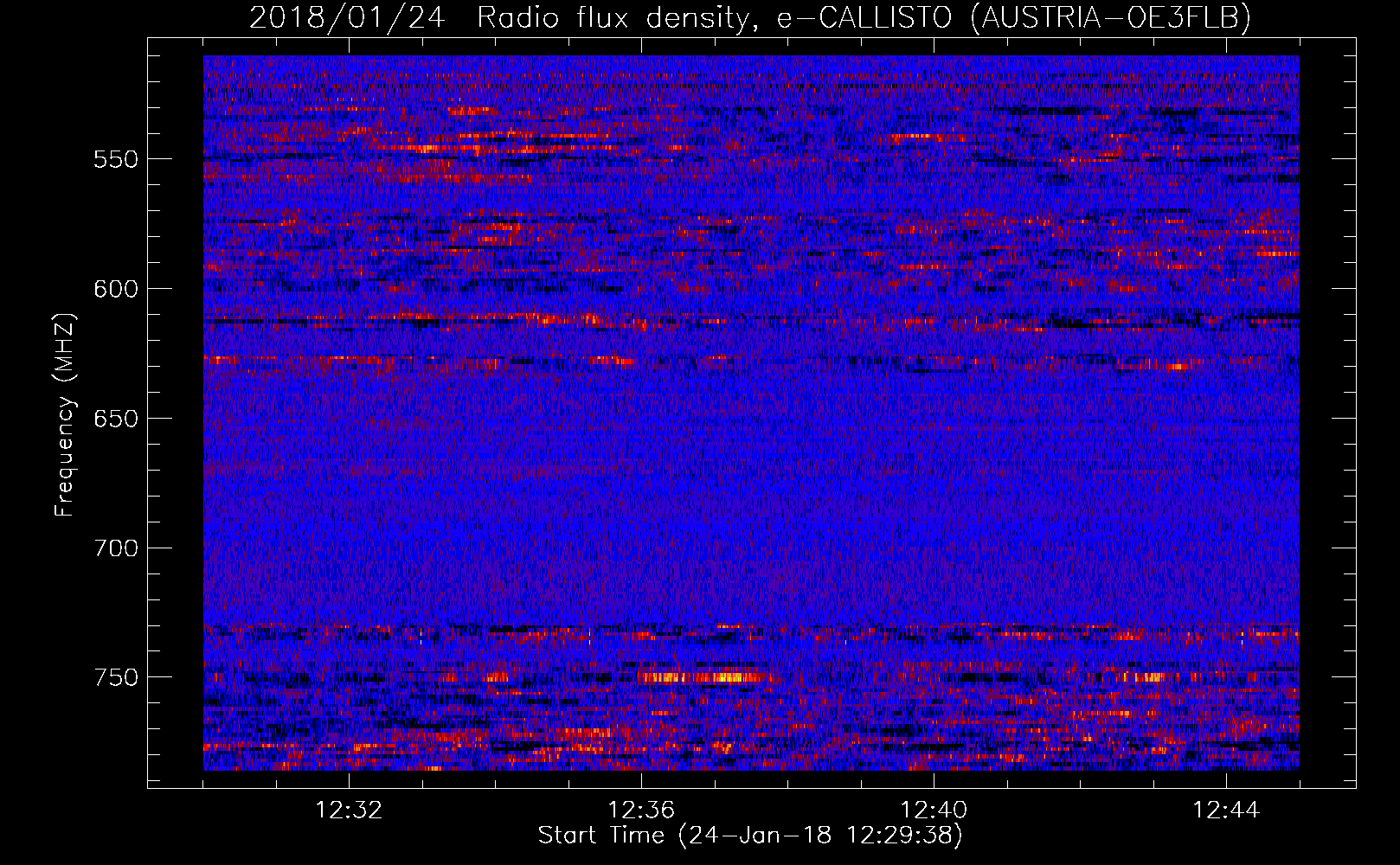The height and width of the screenshot is (865, 1400).
Task: Click the 'Frequency (MHZ)' axis label
Action: coord(65,414)
